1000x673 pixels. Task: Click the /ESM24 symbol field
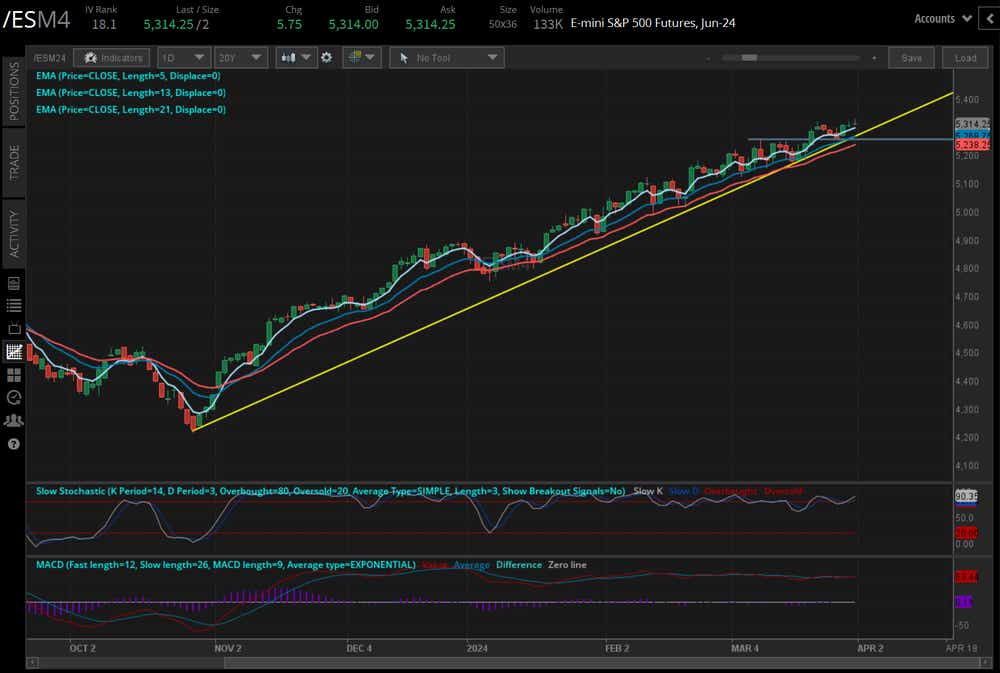(52, 58)
